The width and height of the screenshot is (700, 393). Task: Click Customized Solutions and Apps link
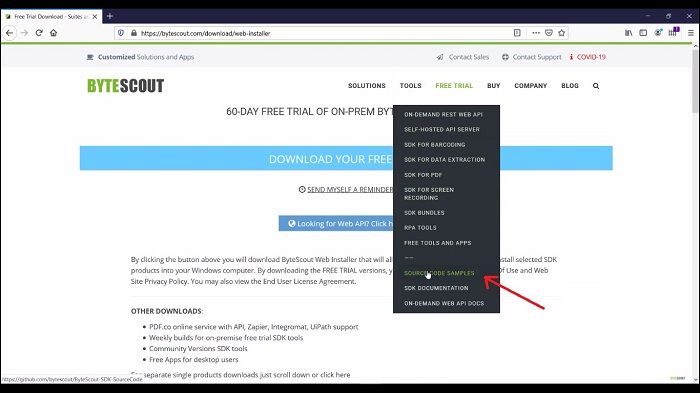(141, 57)
